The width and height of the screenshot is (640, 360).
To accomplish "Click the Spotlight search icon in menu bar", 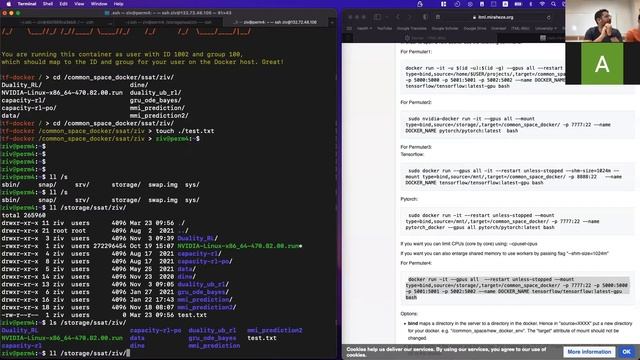I will [x=553, y=4].
